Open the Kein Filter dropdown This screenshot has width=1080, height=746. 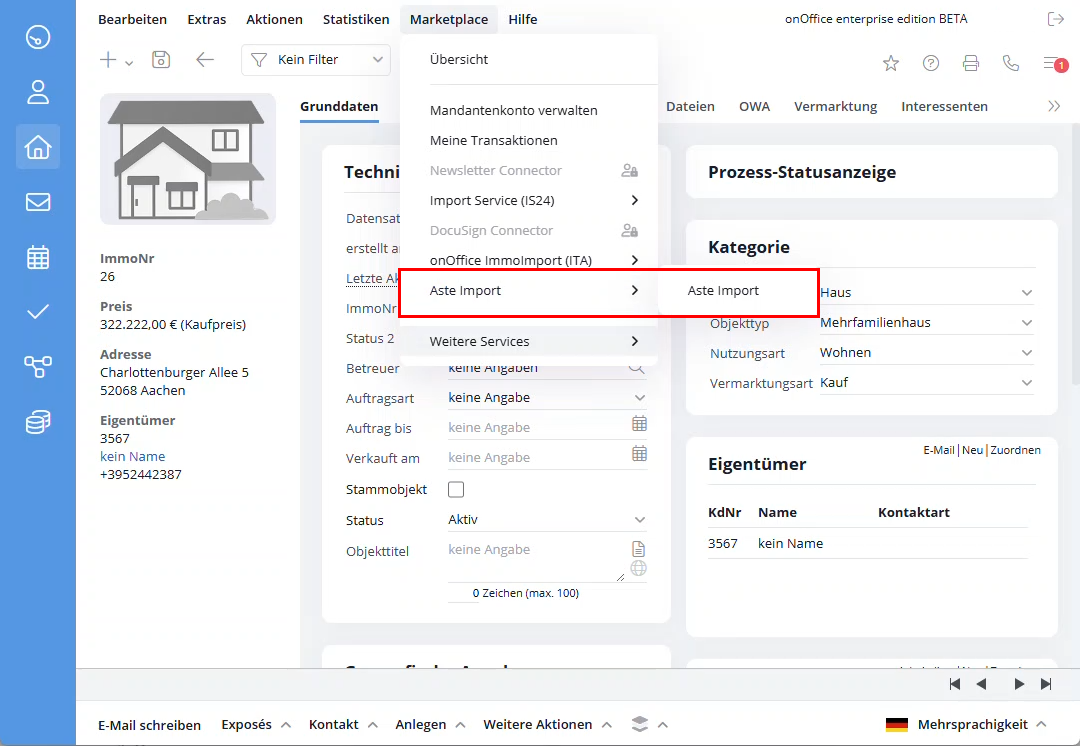(x=315, y=60)
